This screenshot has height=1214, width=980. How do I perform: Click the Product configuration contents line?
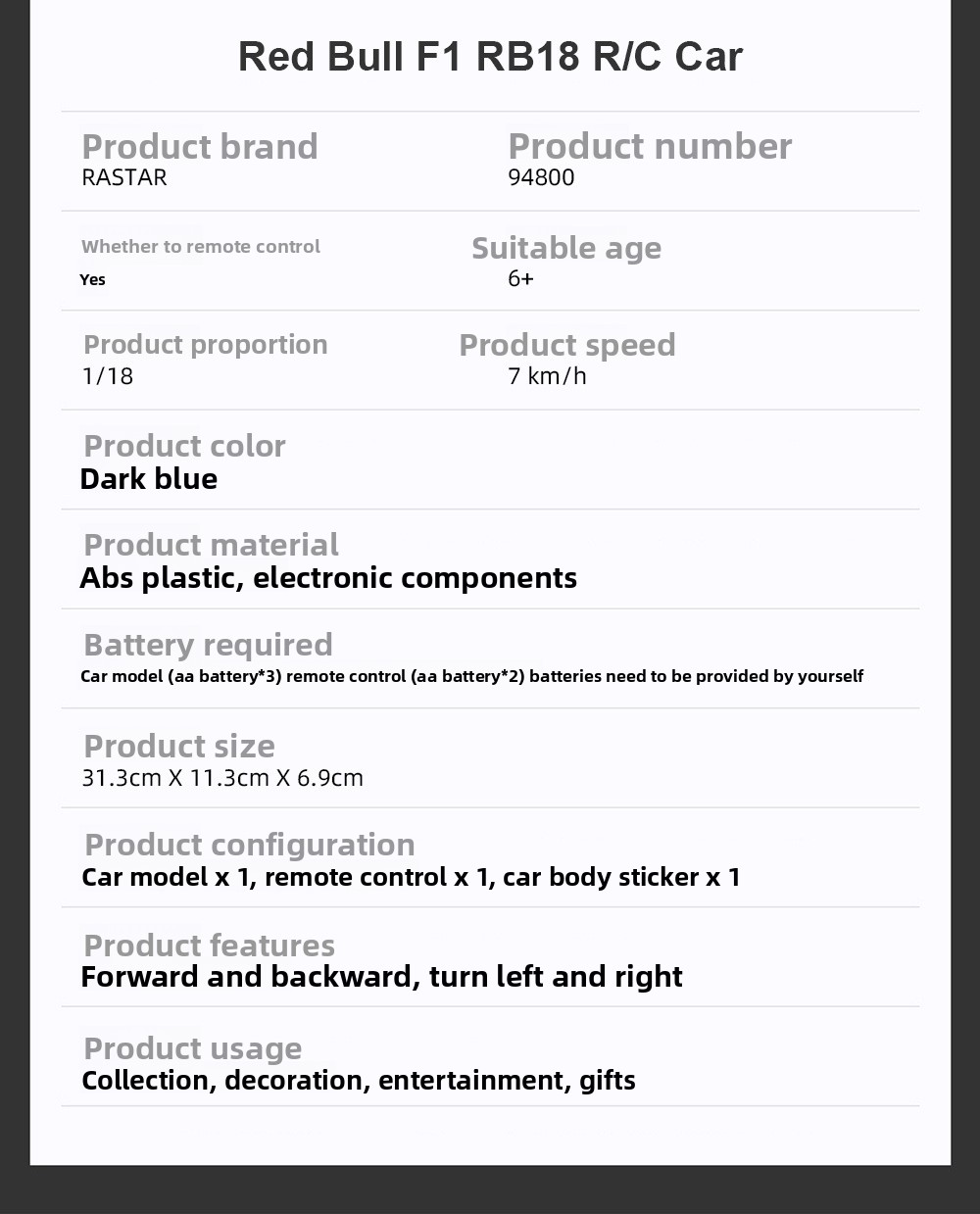[x=411, y=877]
